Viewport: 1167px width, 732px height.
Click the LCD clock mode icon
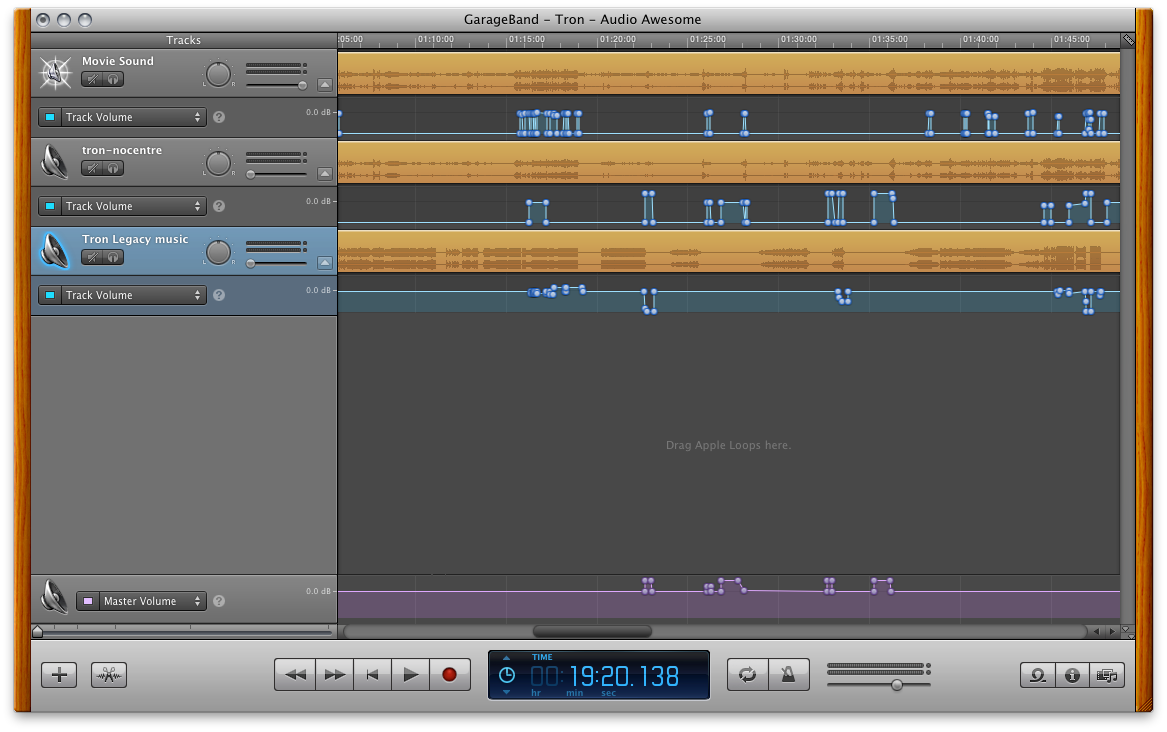[506, 675]
